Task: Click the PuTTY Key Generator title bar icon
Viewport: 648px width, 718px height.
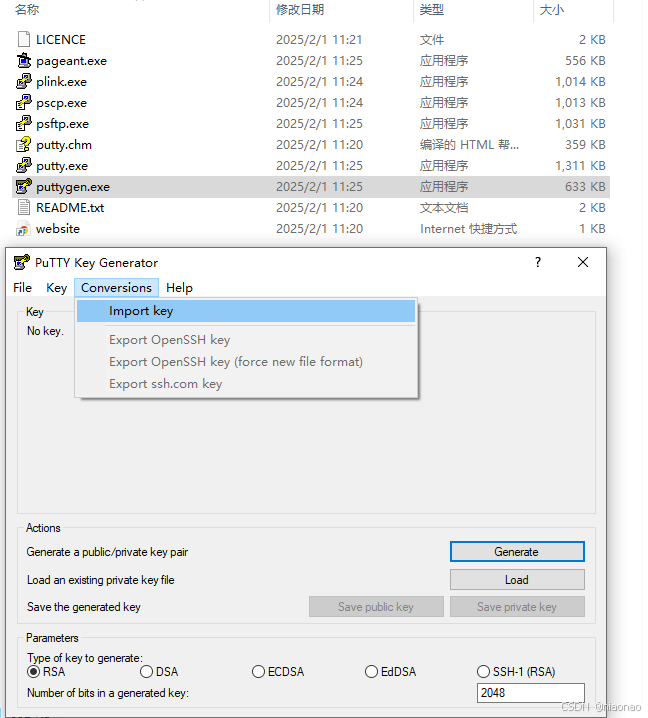Action: (22, 263)
